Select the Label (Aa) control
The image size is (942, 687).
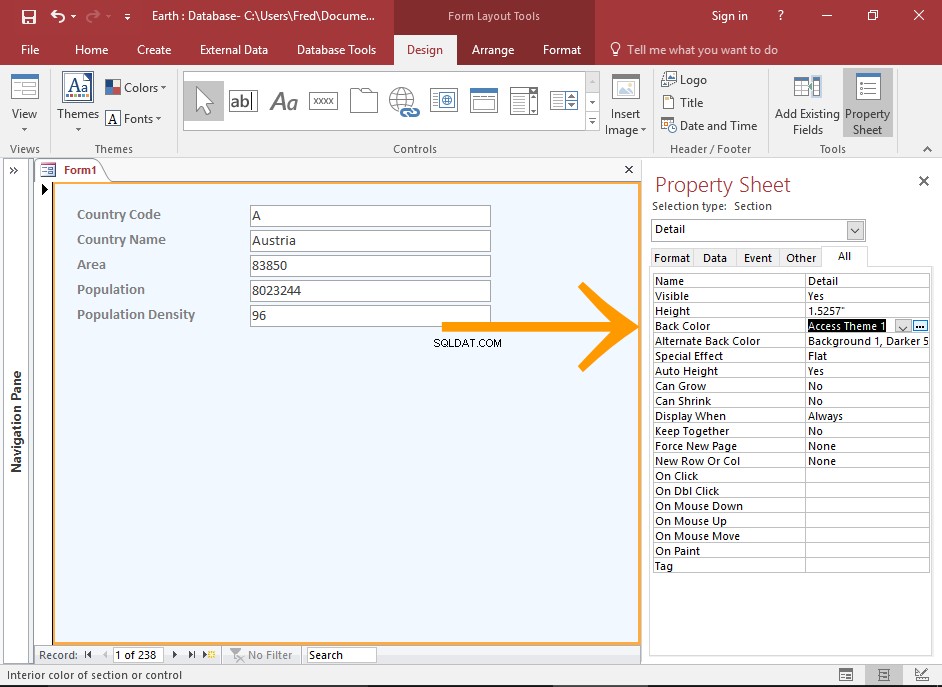[x=284, y=101]
